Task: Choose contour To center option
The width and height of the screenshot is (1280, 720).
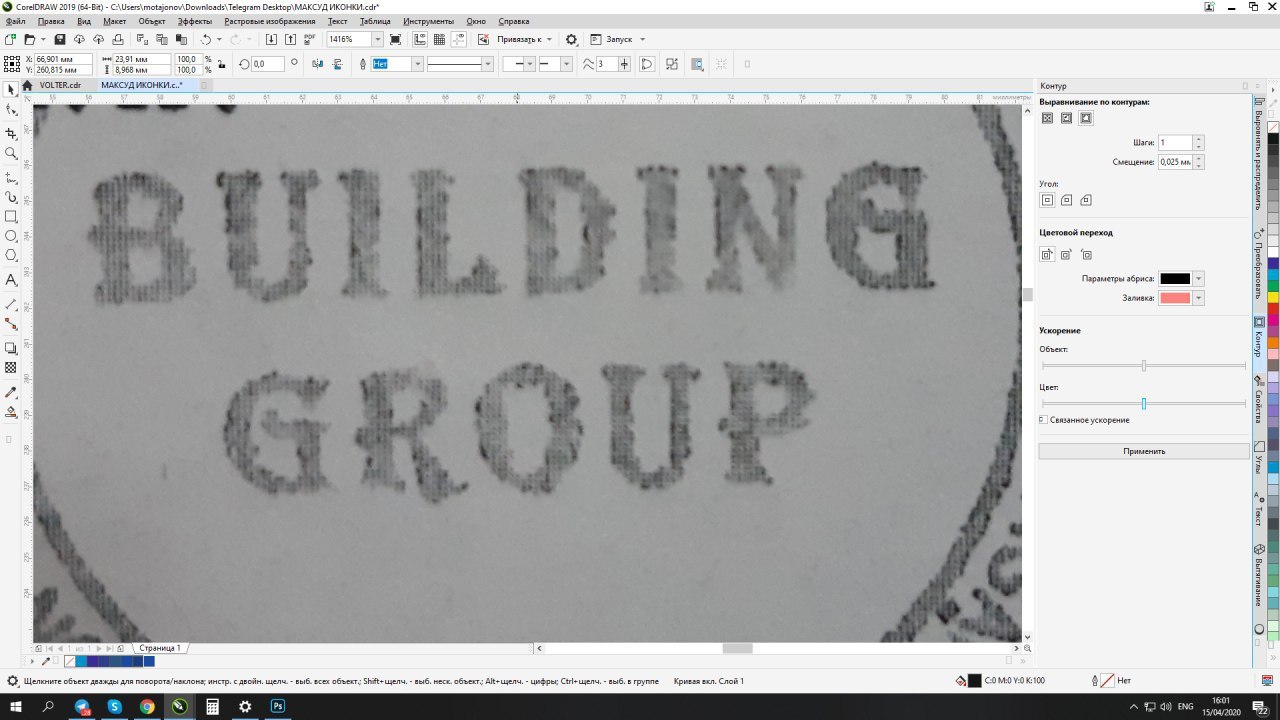Action: (1047, 118)
